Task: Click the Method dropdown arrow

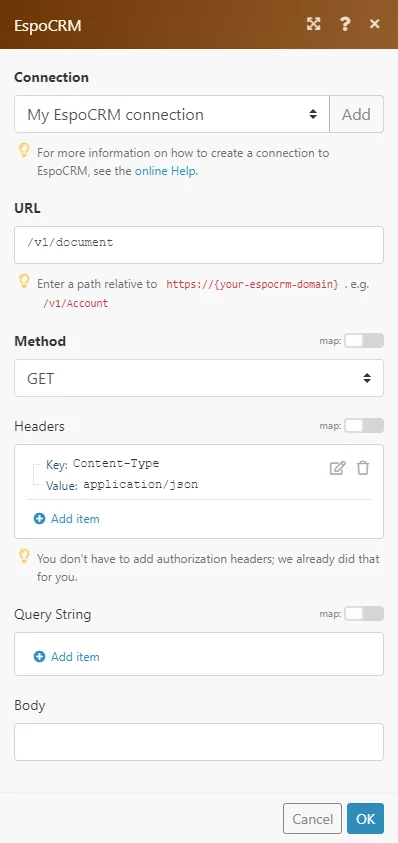Action: [x=367, y=378]
